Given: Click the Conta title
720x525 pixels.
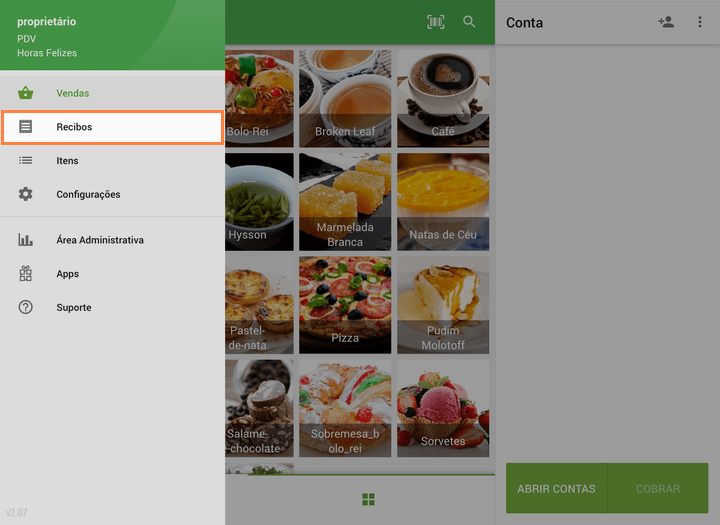Looking at the screenshot, I should click(x=524, y=23).
